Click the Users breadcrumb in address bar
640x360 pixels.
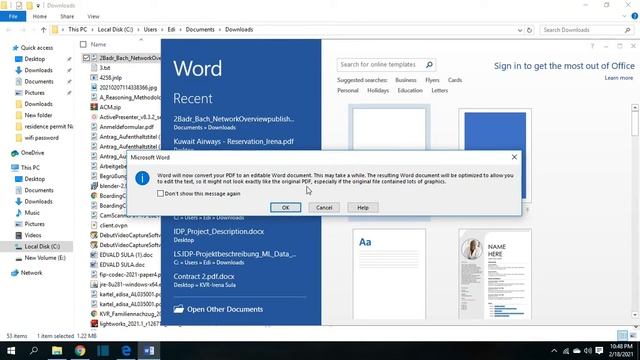pos(150,30)
